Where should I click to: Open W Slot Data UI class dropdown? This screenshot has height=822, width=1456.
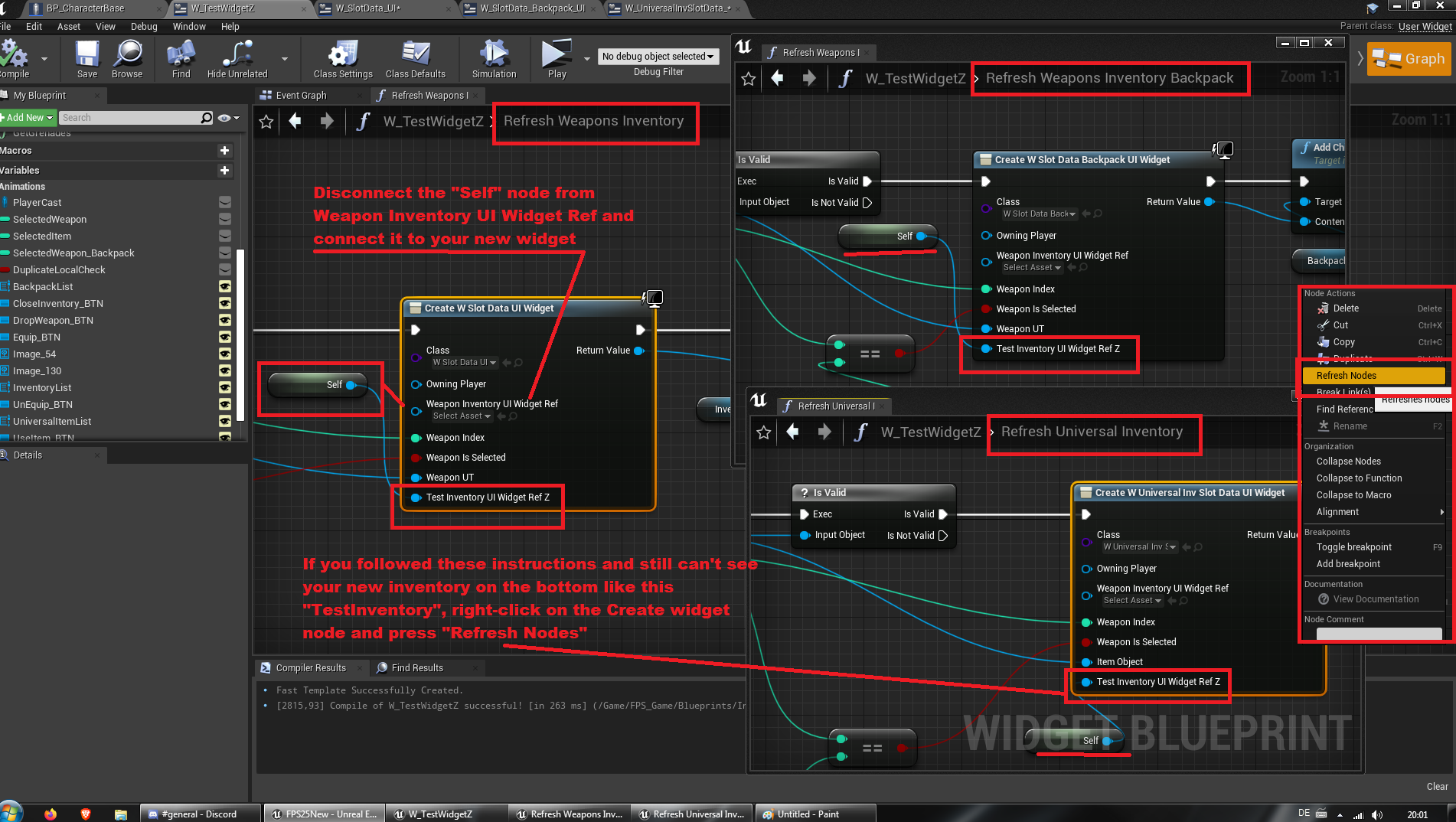(465, 363)
